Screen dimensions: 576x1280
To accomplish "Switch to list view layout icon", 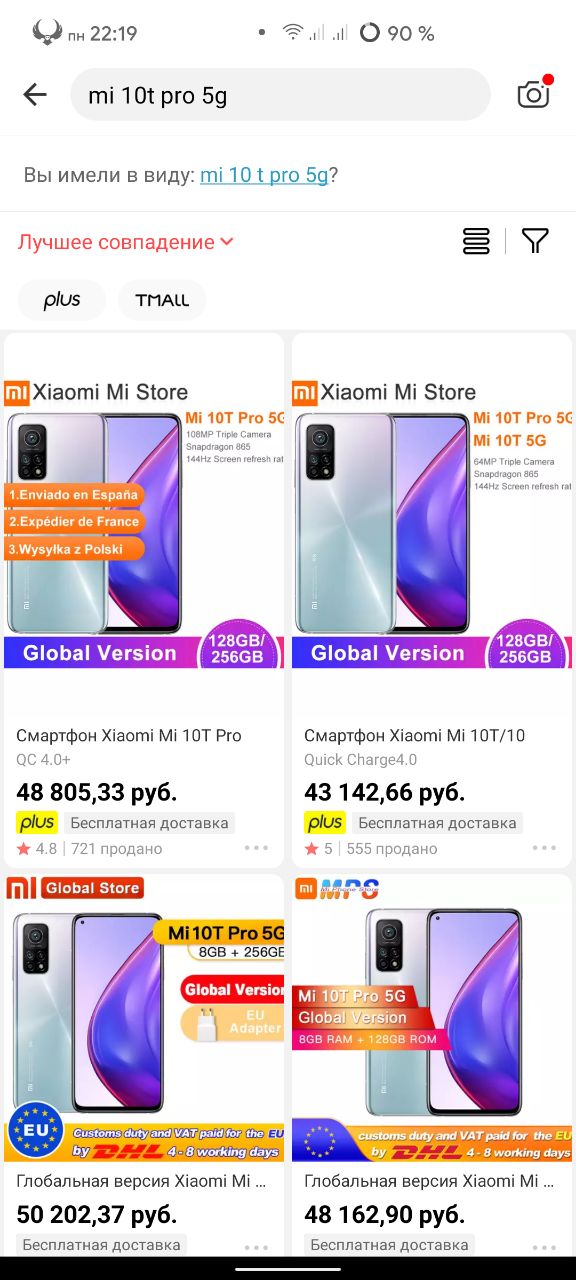I will 476,241.
